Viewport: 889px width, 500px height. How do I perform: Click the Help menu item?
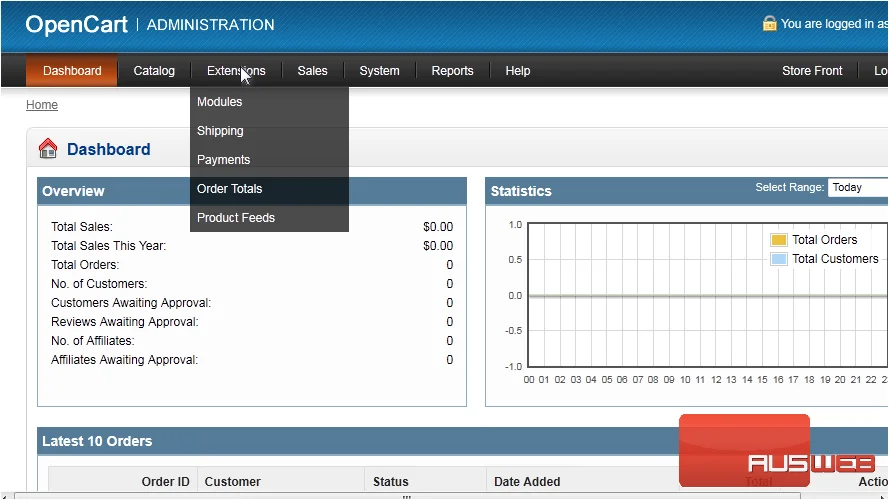(518, 71)
